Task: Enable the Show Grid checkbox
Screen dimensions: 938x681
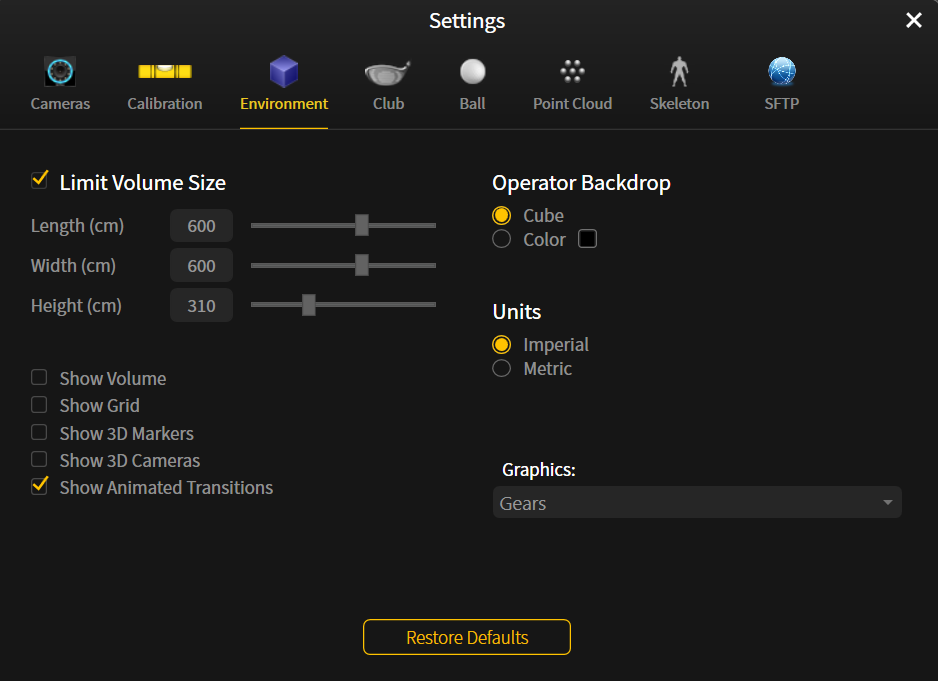Action: point(39,405)
